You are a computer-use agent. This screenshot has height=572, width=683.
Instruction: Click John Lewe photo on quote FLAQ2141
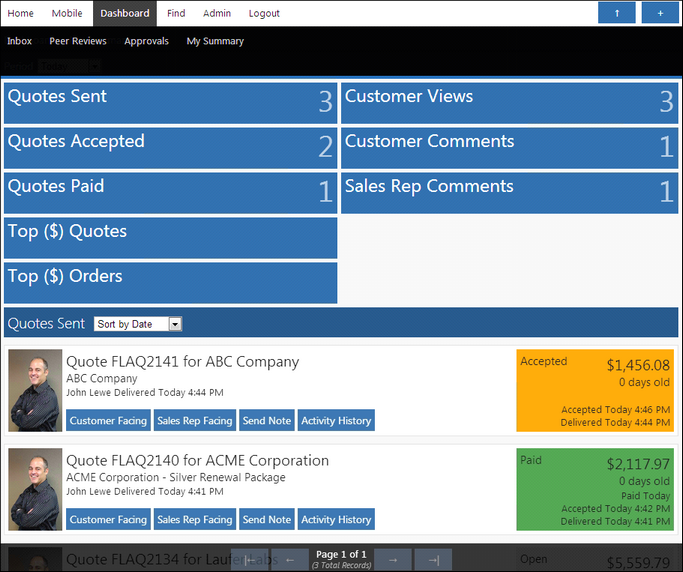(x=35, y=390)
